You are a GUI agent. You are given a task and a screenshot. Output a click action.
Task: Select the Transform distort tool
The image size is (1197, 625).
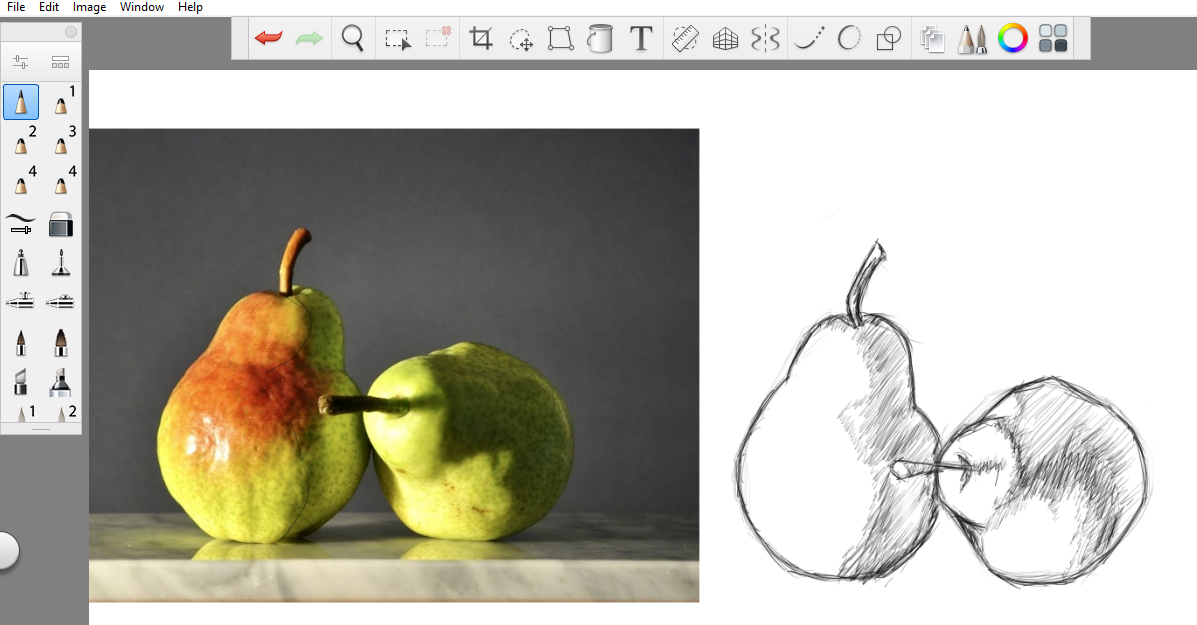click(x=560, y=37)
